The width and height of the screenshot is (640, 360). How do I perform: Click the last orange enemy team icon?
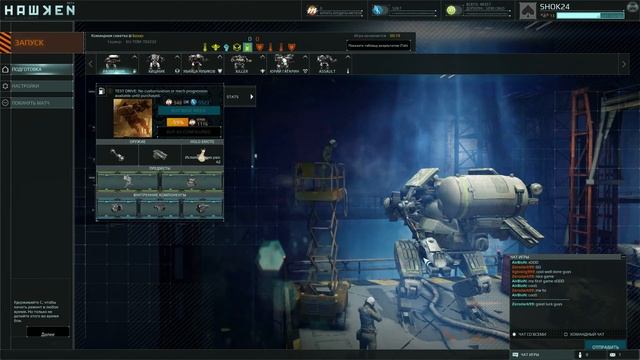[x=291, y=47]
